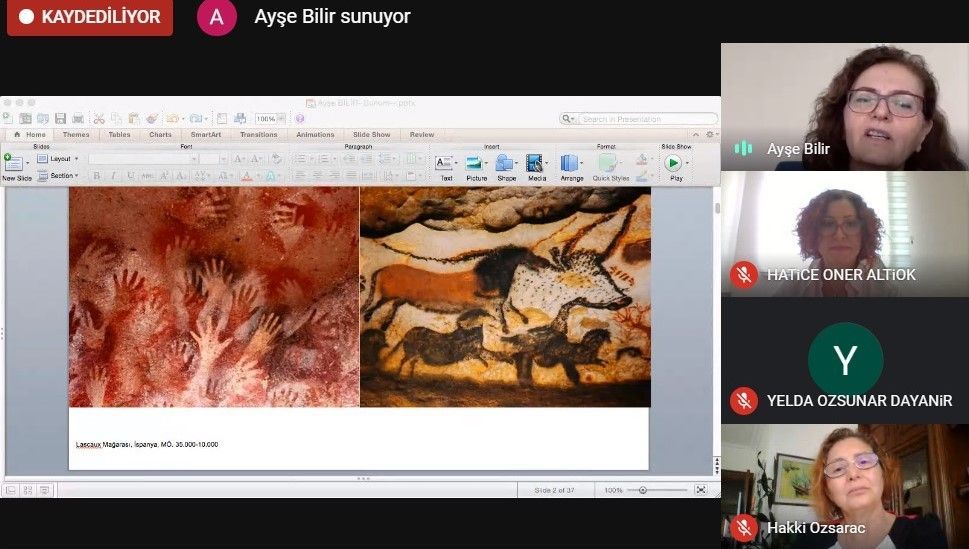
Task: Toggle YELDA OZSUNAR DAYANIR's muted mic icon
Action: coord(743,401)
